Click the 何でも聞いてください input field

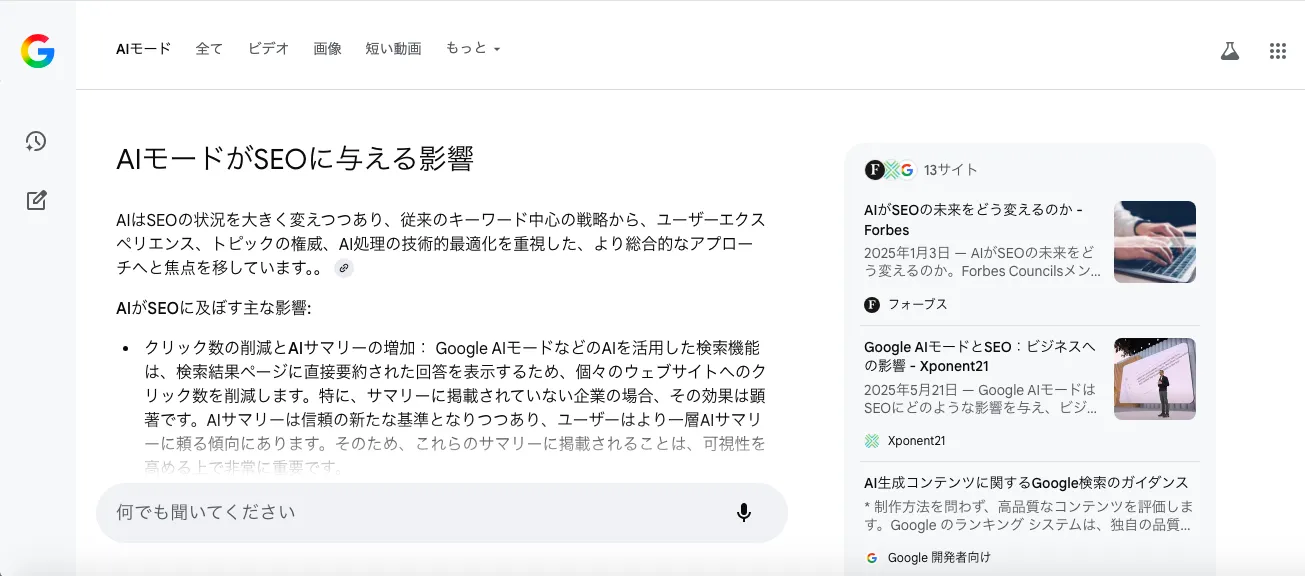(x=442, y=513)
